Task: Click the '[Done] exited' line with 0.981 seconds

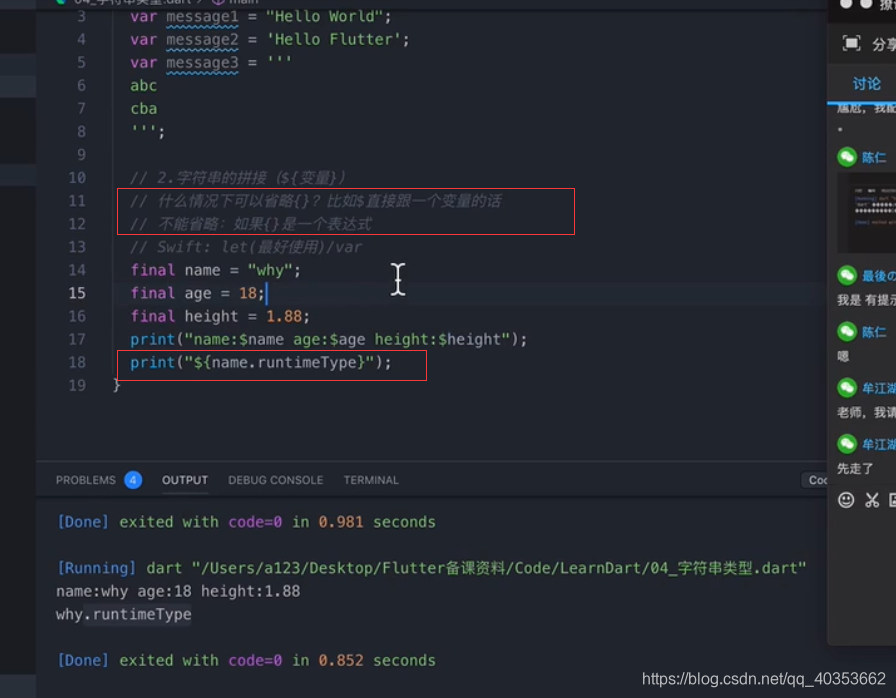Action: pyautogui.click(x=246, y=522)
